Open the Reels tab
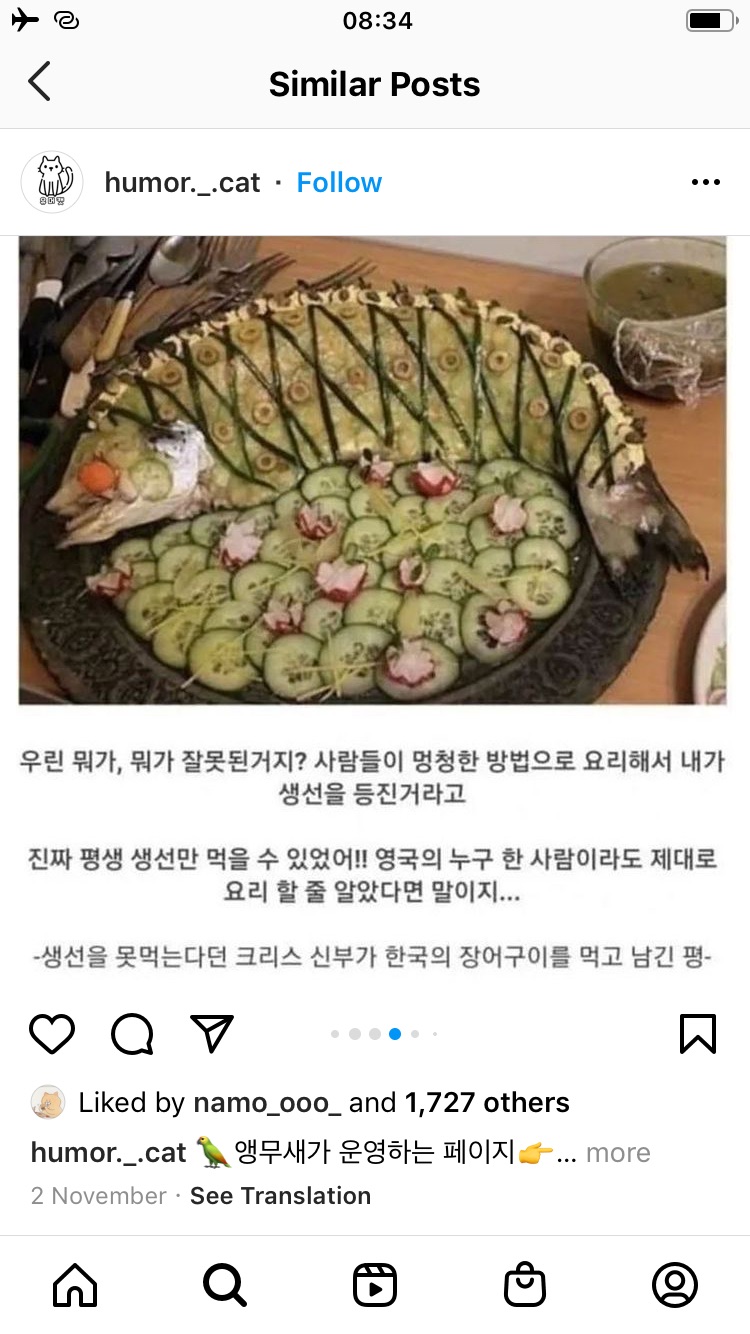 pyautogui.click(x=375, y=1285)
